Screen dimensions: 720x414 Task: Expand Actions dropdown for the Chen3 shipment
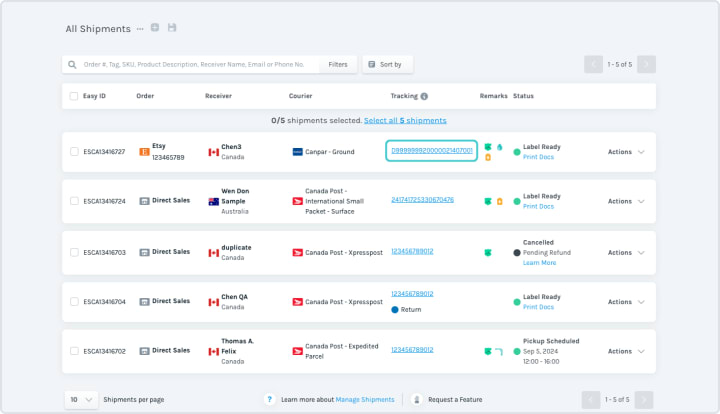click(626, 152)
